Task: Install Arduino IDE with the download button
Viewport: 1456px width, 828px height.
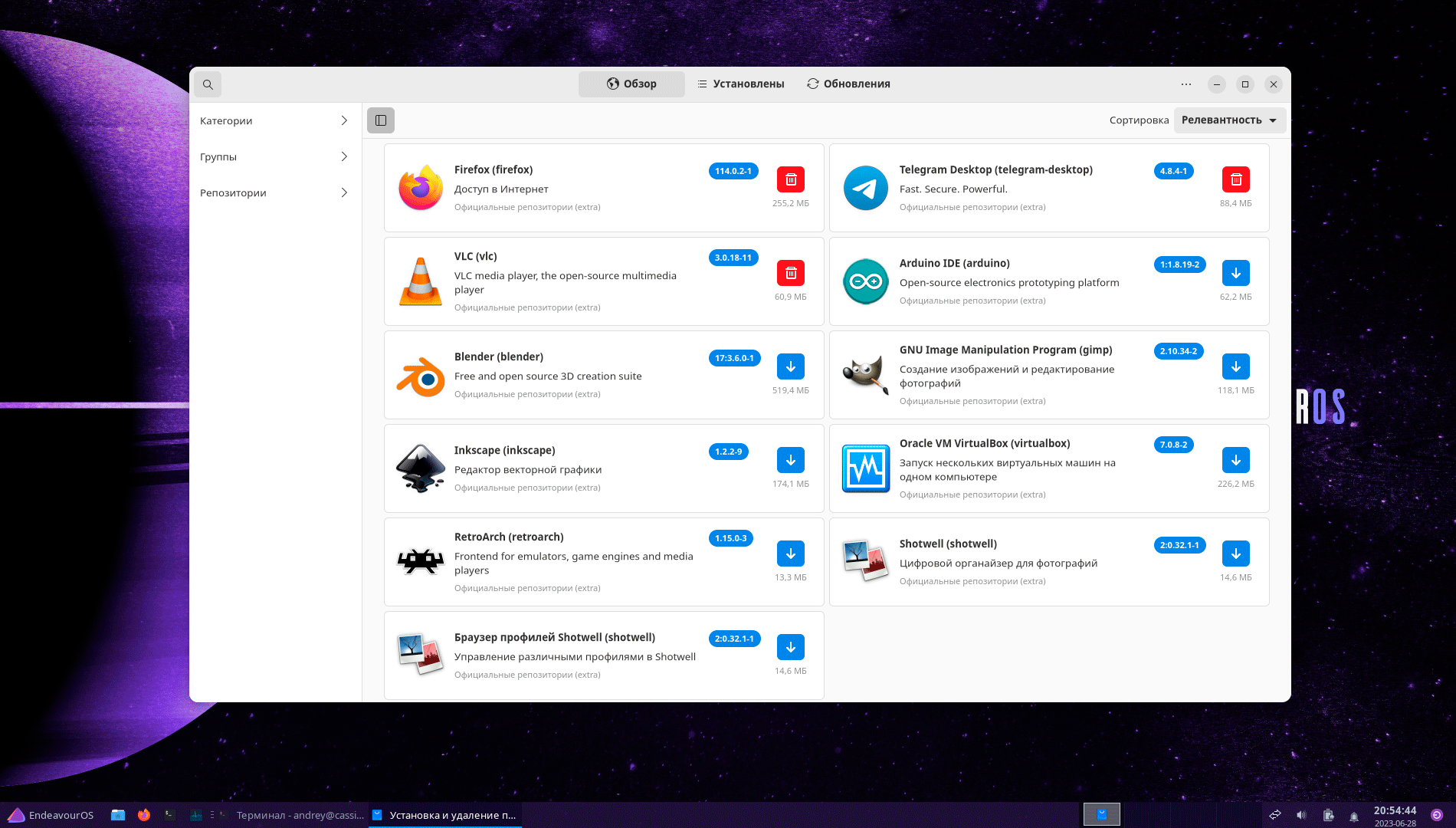Action: 1236,273
